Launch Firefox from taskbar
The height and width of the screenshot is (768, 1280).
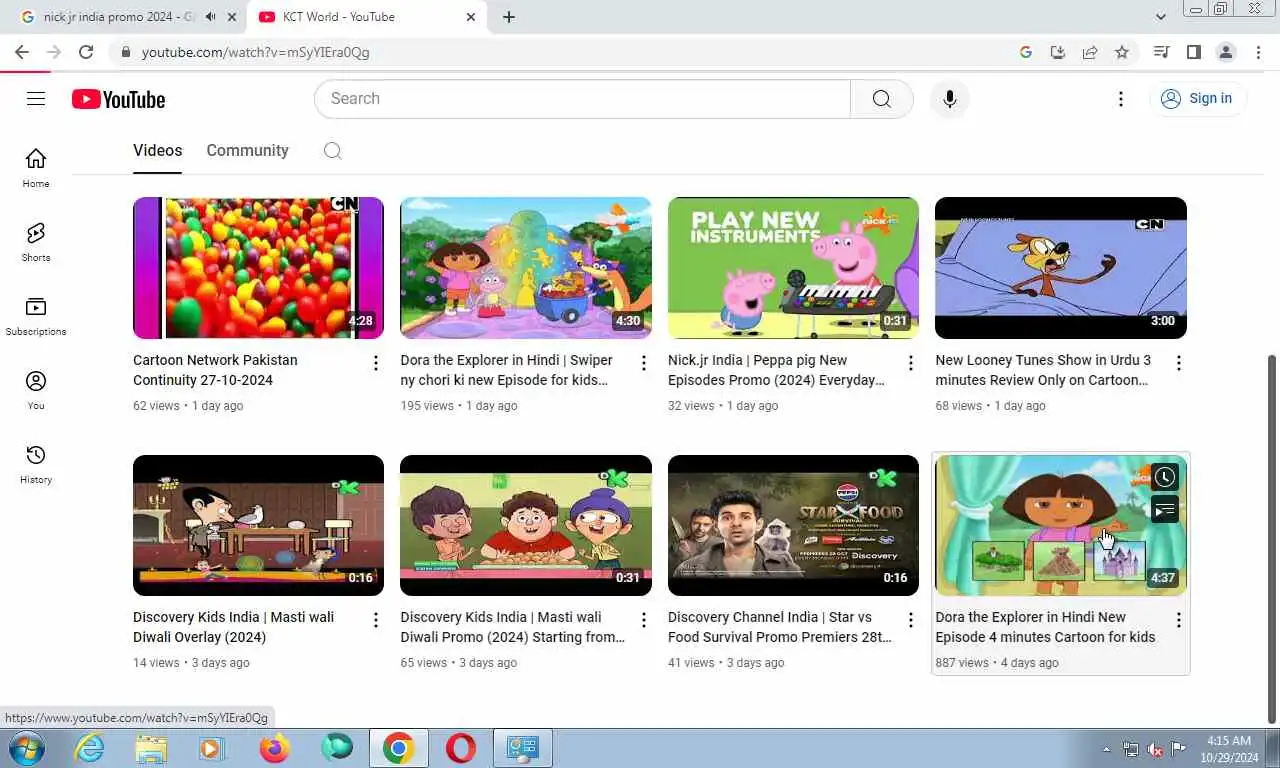point(274,748)
